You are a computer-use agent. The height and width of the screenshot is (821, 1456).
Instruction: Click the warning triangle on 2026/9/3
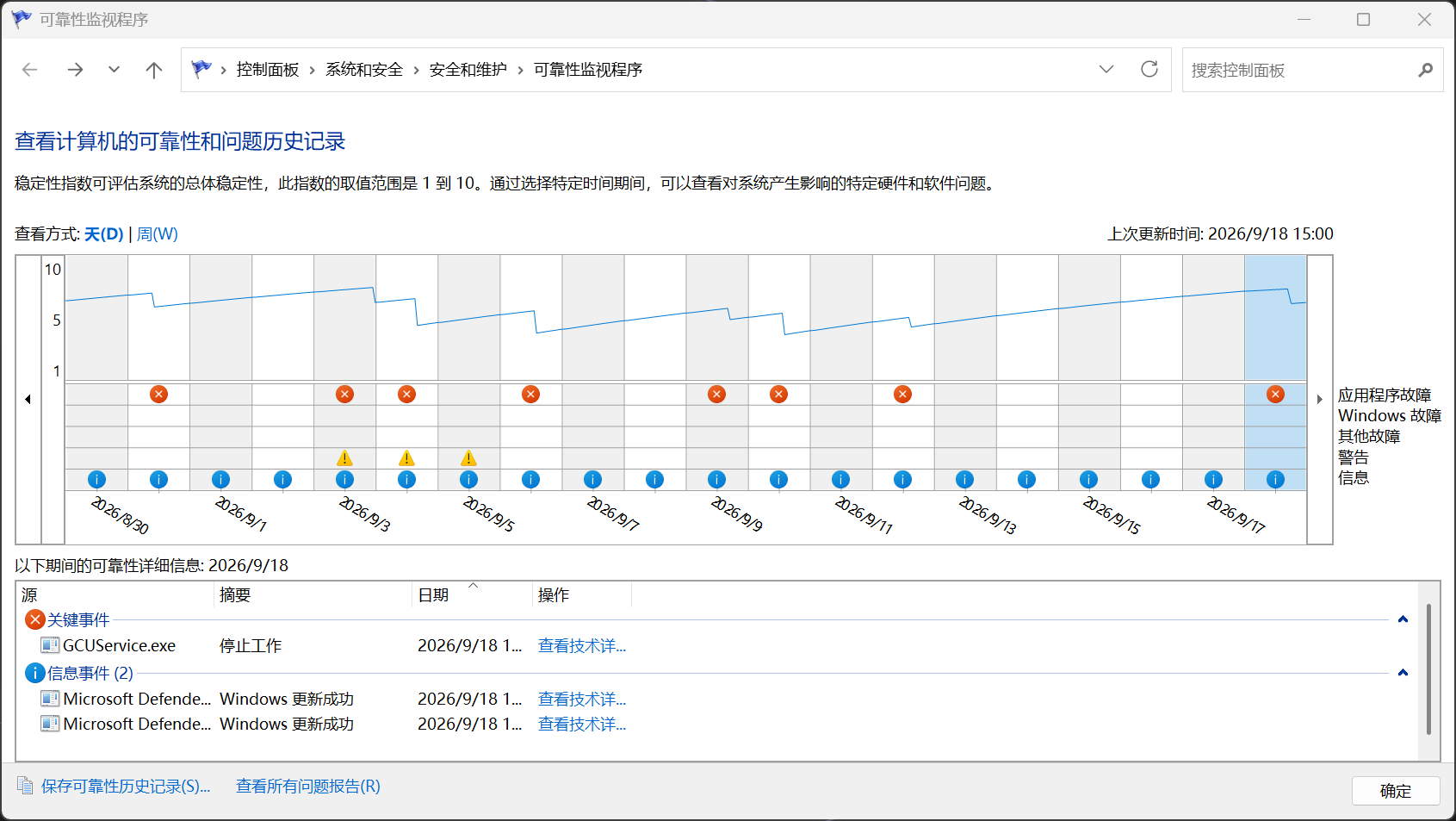(344, 458)
